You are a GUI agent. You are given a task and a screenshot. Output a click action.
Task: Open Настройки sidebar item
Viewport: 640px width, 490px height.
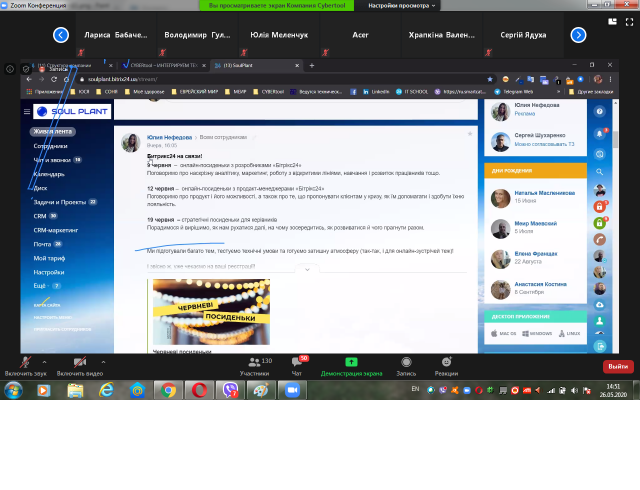tap(49, 272)
